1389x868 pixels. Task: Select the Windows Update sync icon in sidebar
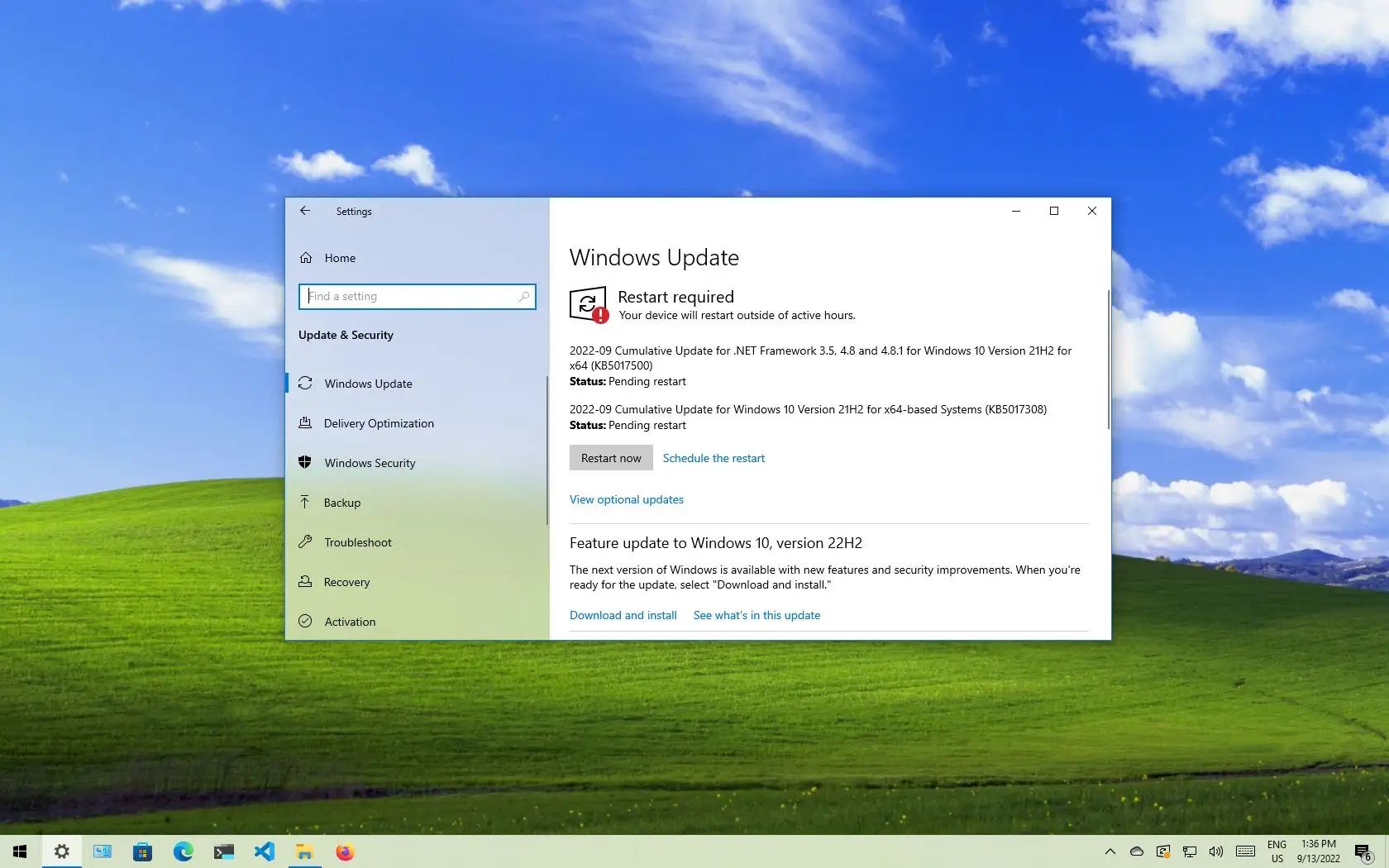tap(305, 384)
